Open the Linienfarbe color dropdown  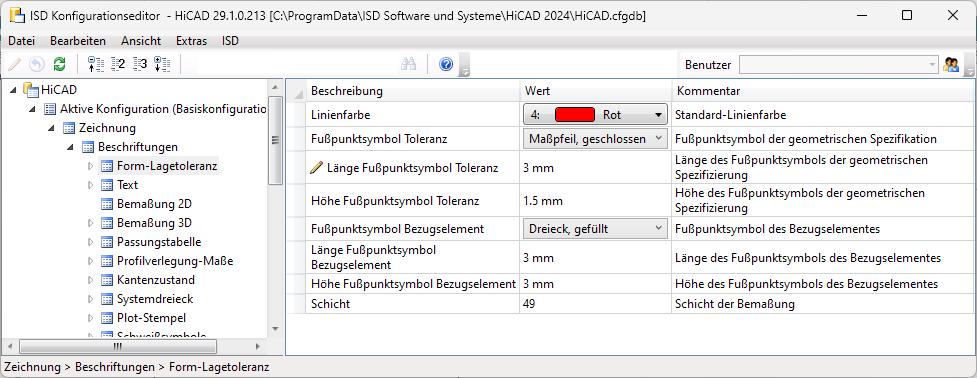[x=594, y=115]
